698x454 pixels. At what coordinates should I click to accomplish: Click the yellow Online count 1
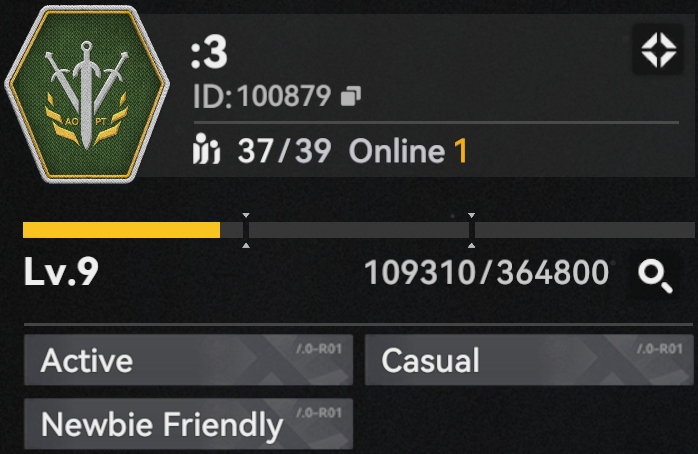pos(461,151)
